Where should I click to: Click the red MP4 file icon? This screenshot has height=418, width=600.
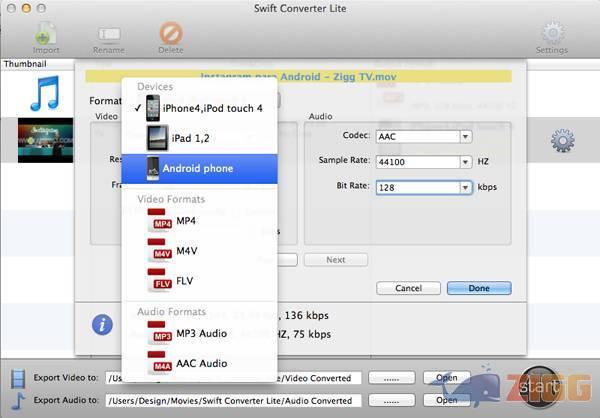pyautogui.click(x=160, y=220)
